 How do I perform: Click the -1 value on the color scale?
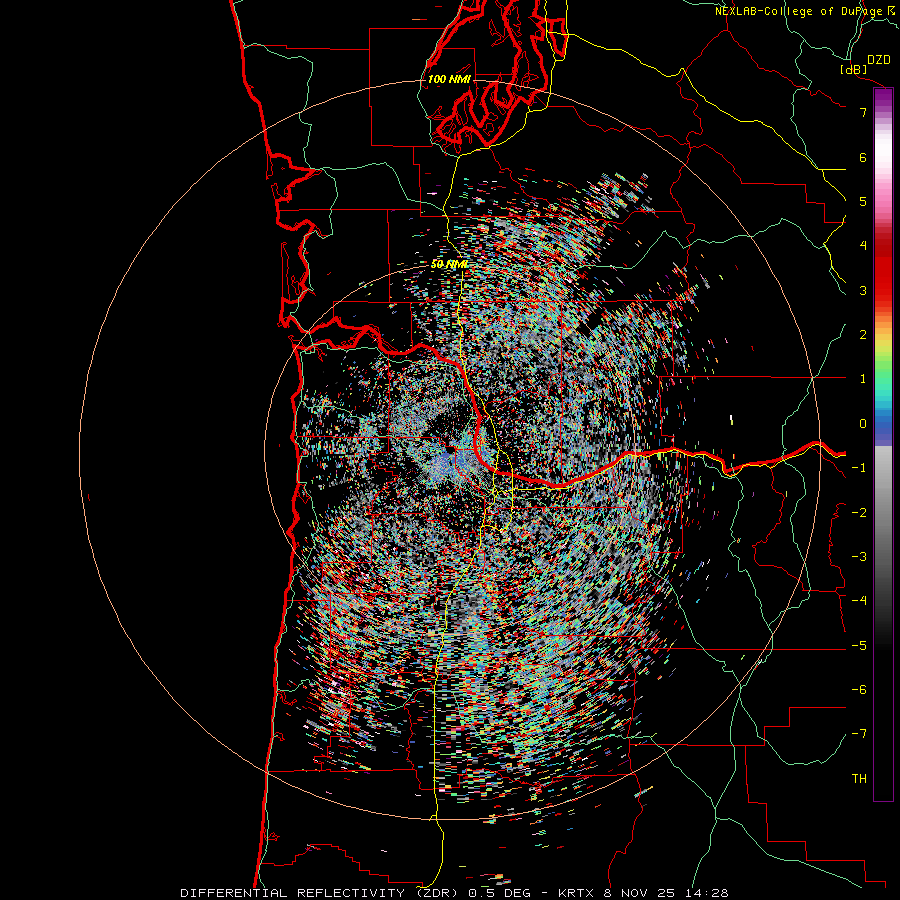coord(859,468)
